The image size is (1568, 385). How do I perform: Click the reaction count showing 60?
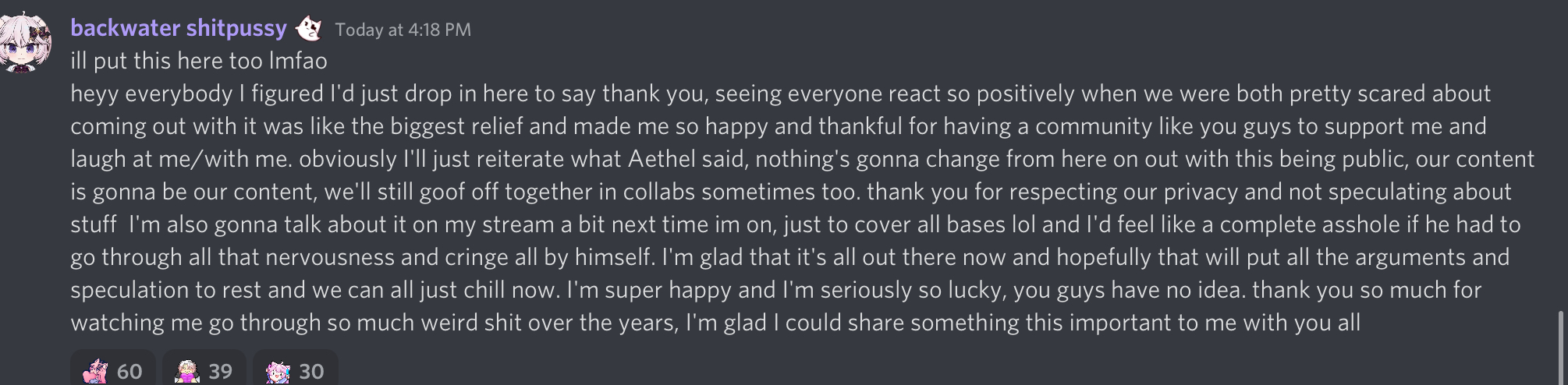click(129, 372)
